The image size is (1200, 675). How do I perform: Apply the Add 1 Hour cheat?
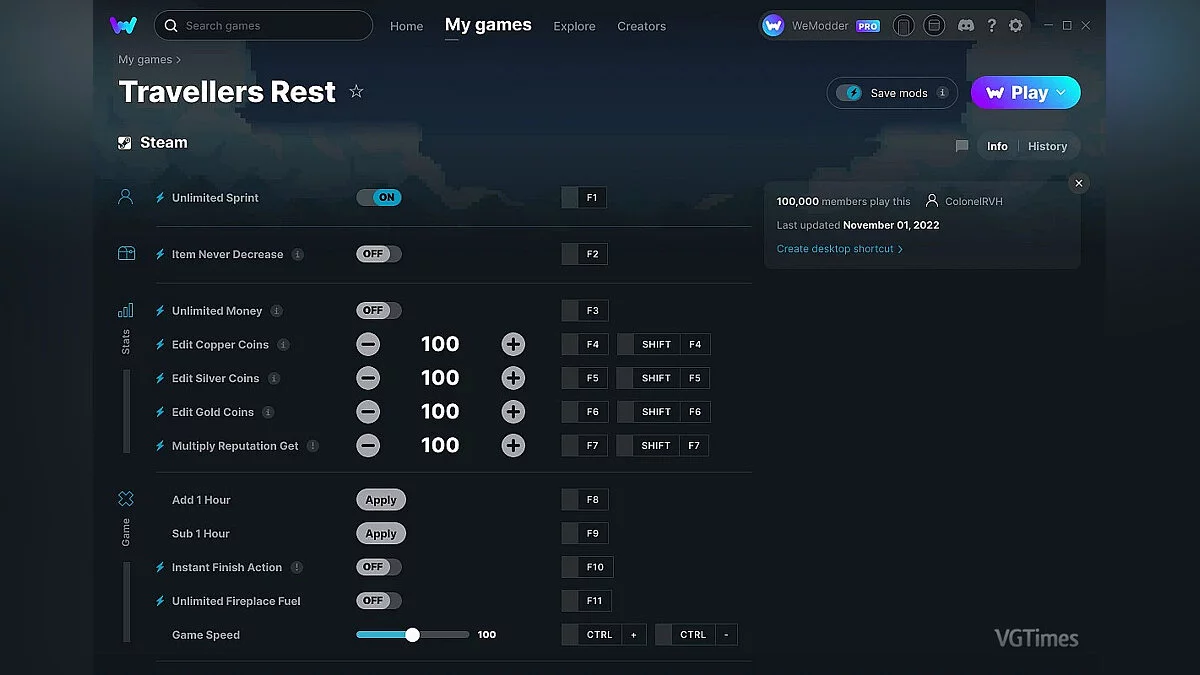[x=381, y=500]
